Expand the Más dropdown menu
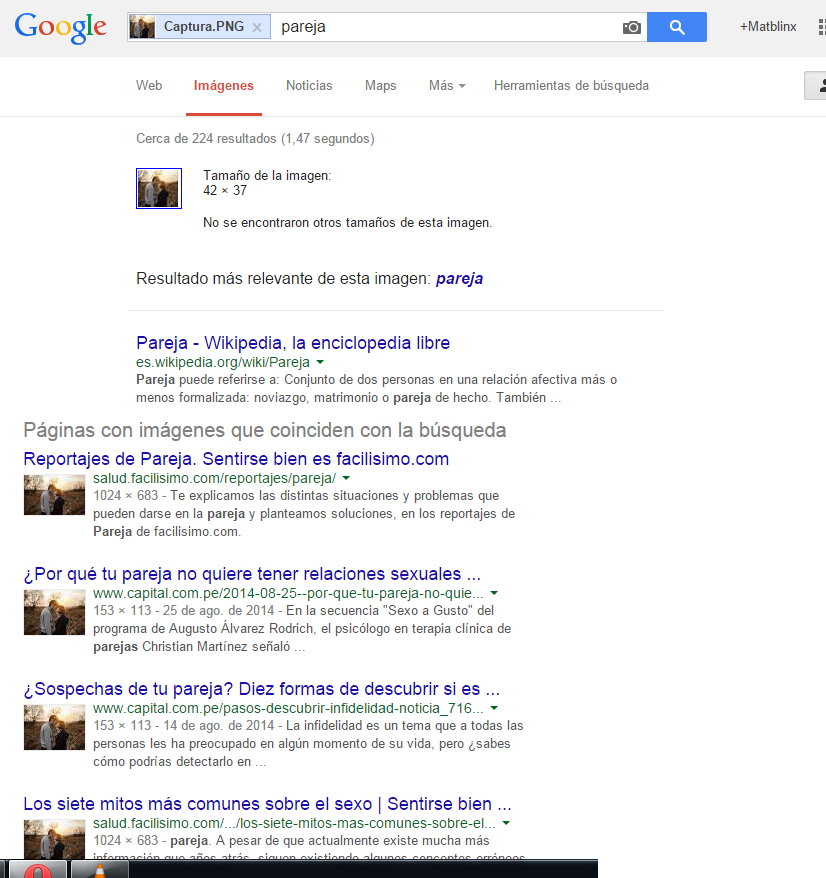826x878 pixels. 447,86
